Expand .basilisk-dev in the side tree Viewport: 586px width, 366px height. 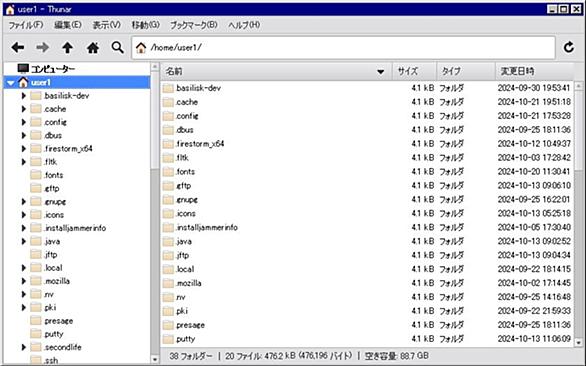pos(24,96)
